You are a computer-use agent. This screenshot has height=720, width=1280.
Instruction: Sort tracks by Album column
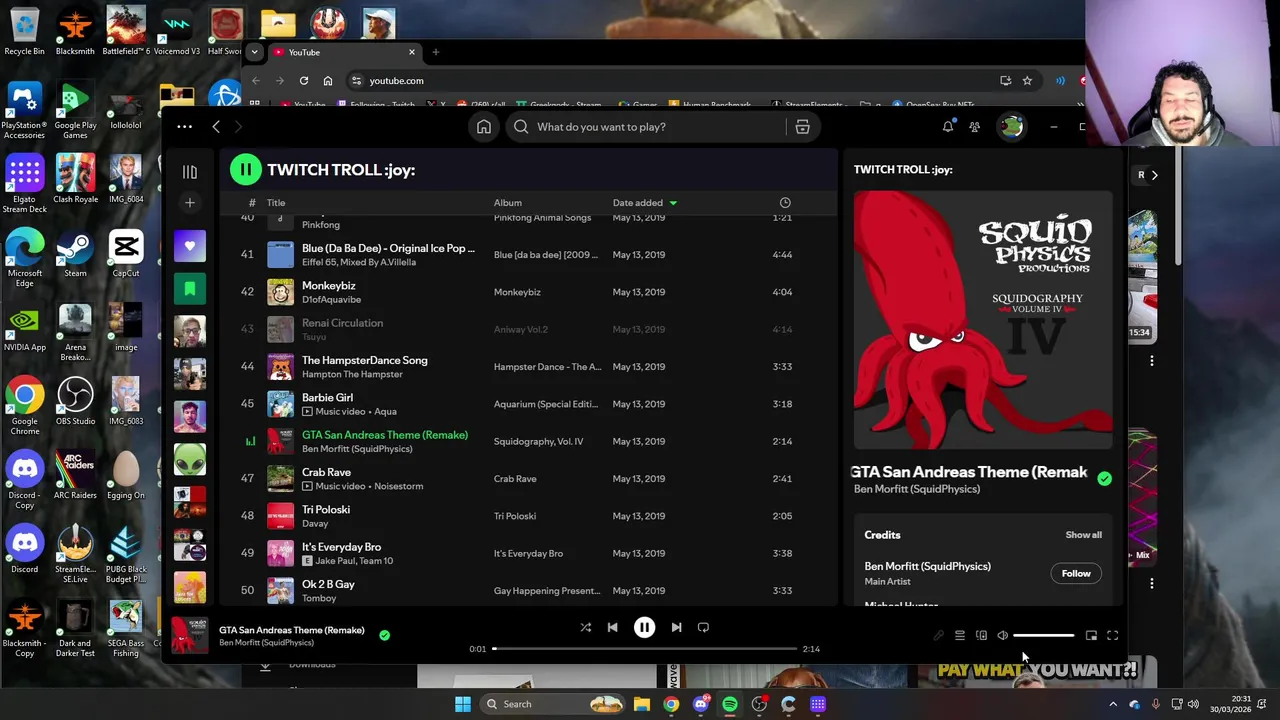tap(507, 203)
